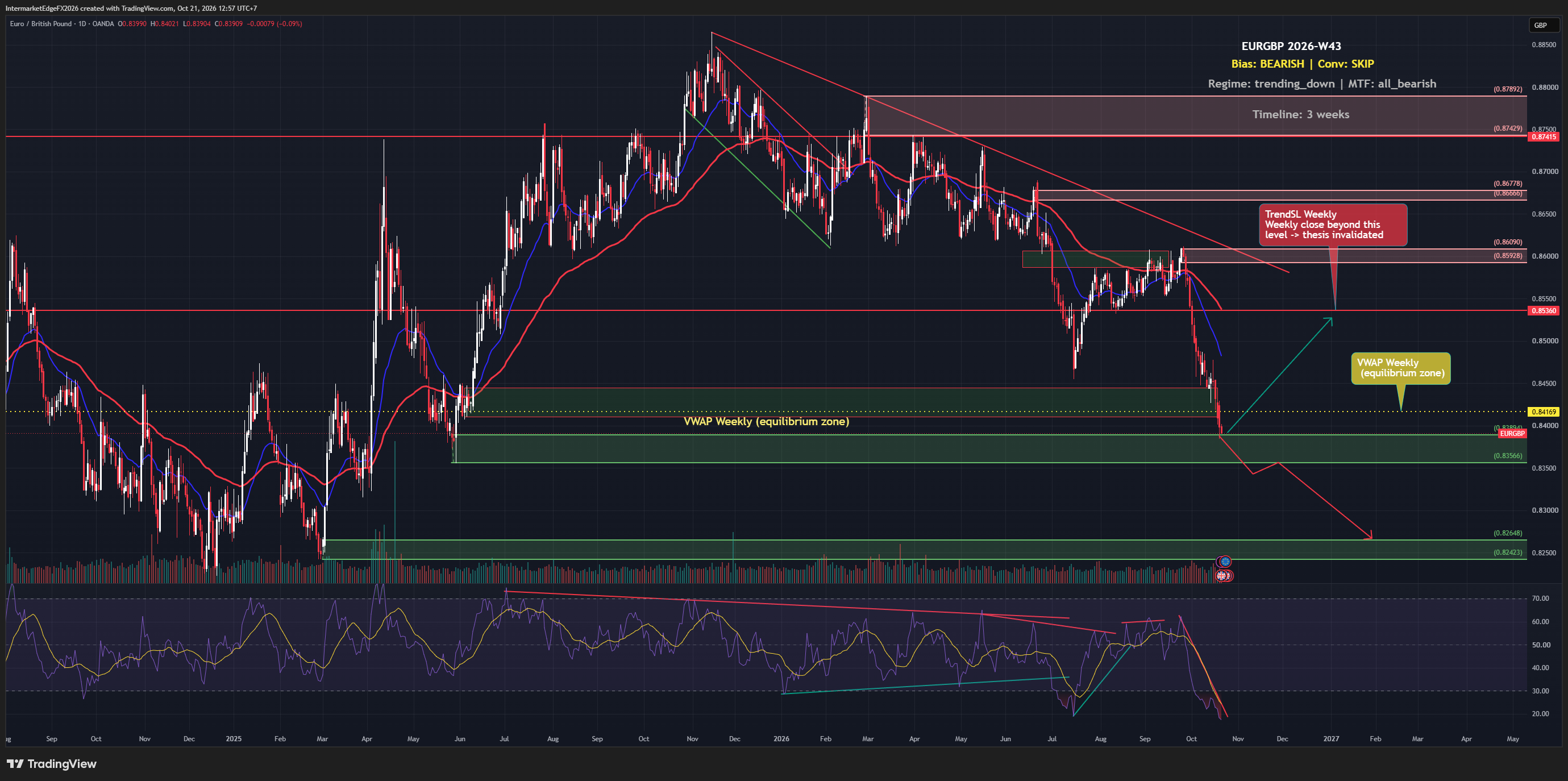Click the 2025 label on the time axis
1568x781 pixels.
(x=234, y=738)
